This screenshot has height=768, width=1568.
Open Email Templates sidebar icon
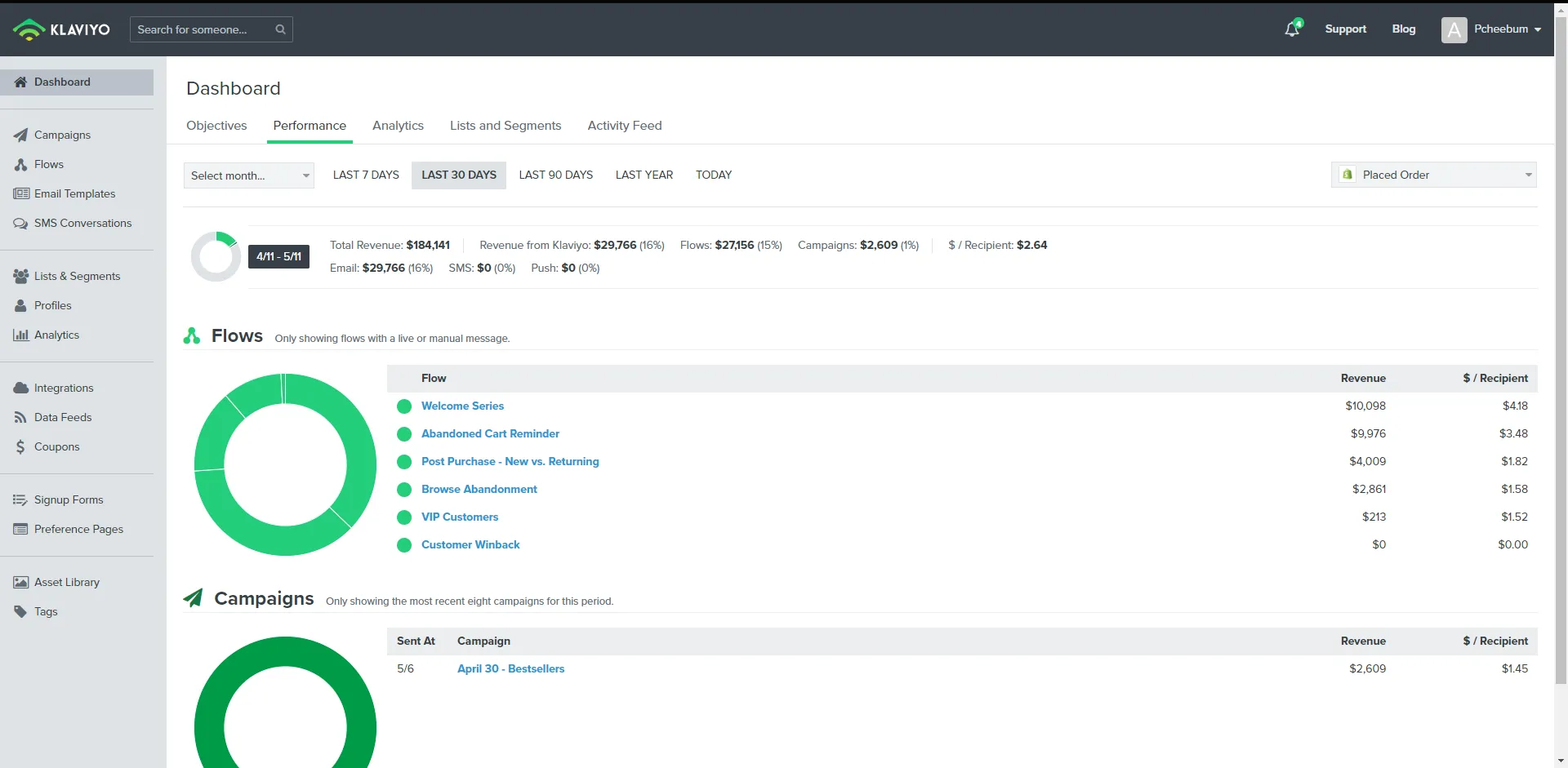[20, 194]
